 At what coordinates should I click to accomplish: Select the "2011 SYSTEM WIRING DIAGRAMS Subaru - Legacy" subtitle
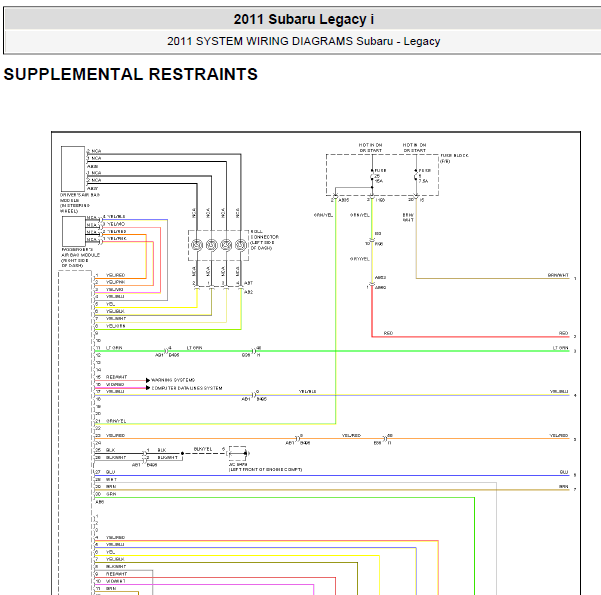(304, 41)
